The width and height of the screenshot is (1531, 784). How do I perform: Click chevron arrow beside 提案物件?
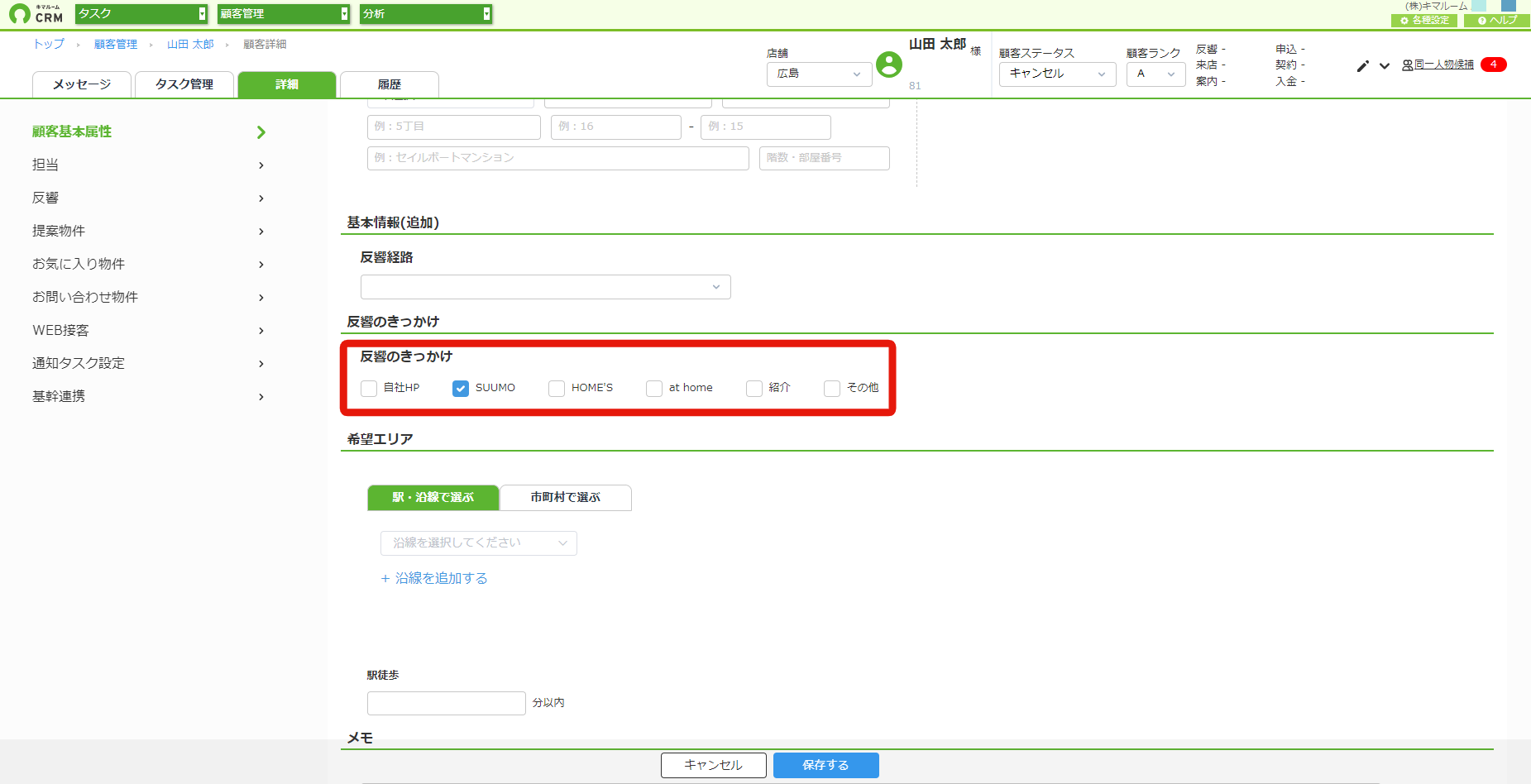click(x=261, y=232)
